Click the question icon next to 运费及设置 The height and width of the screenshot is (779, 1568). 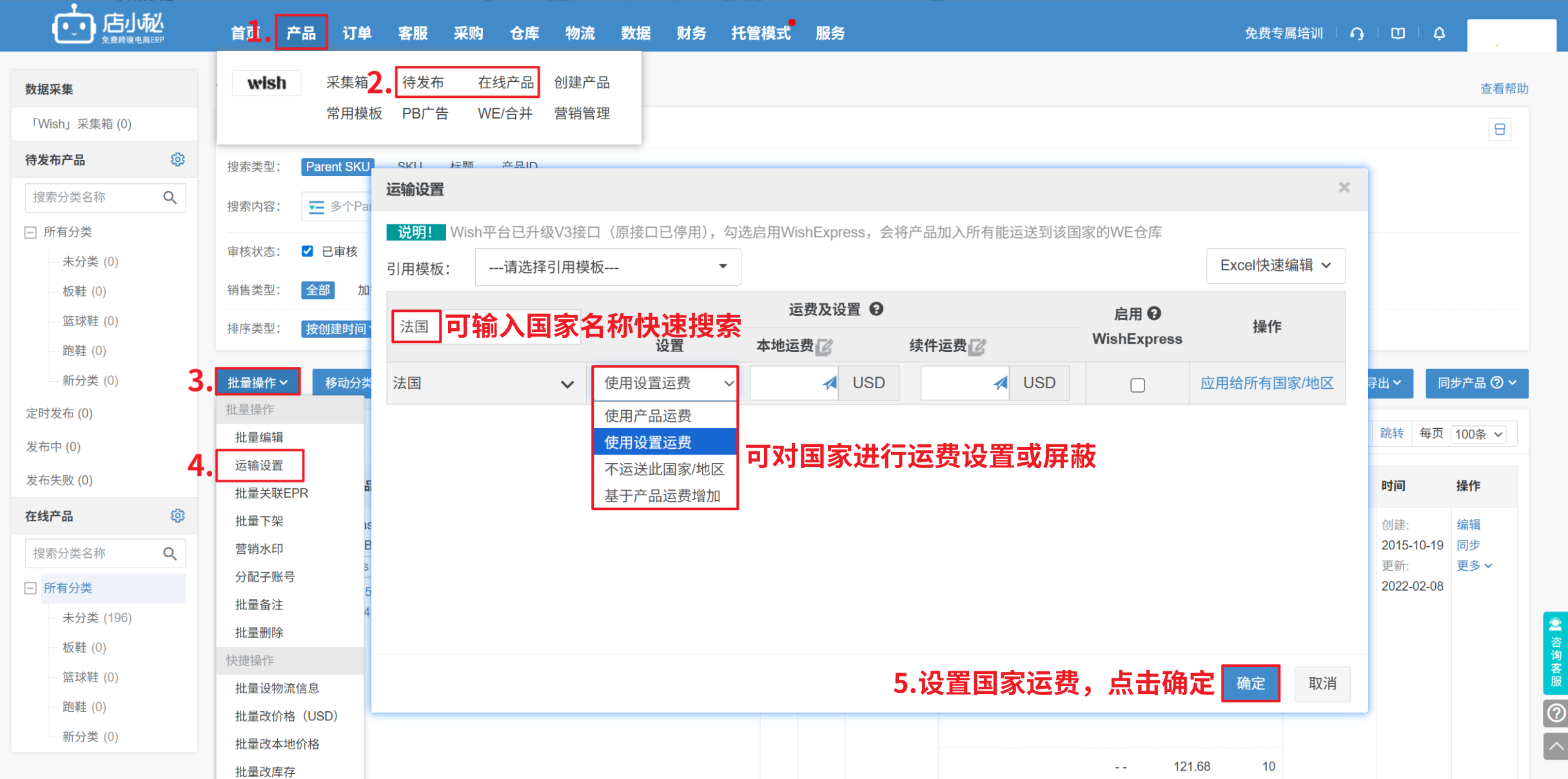(x=876, y=309)
